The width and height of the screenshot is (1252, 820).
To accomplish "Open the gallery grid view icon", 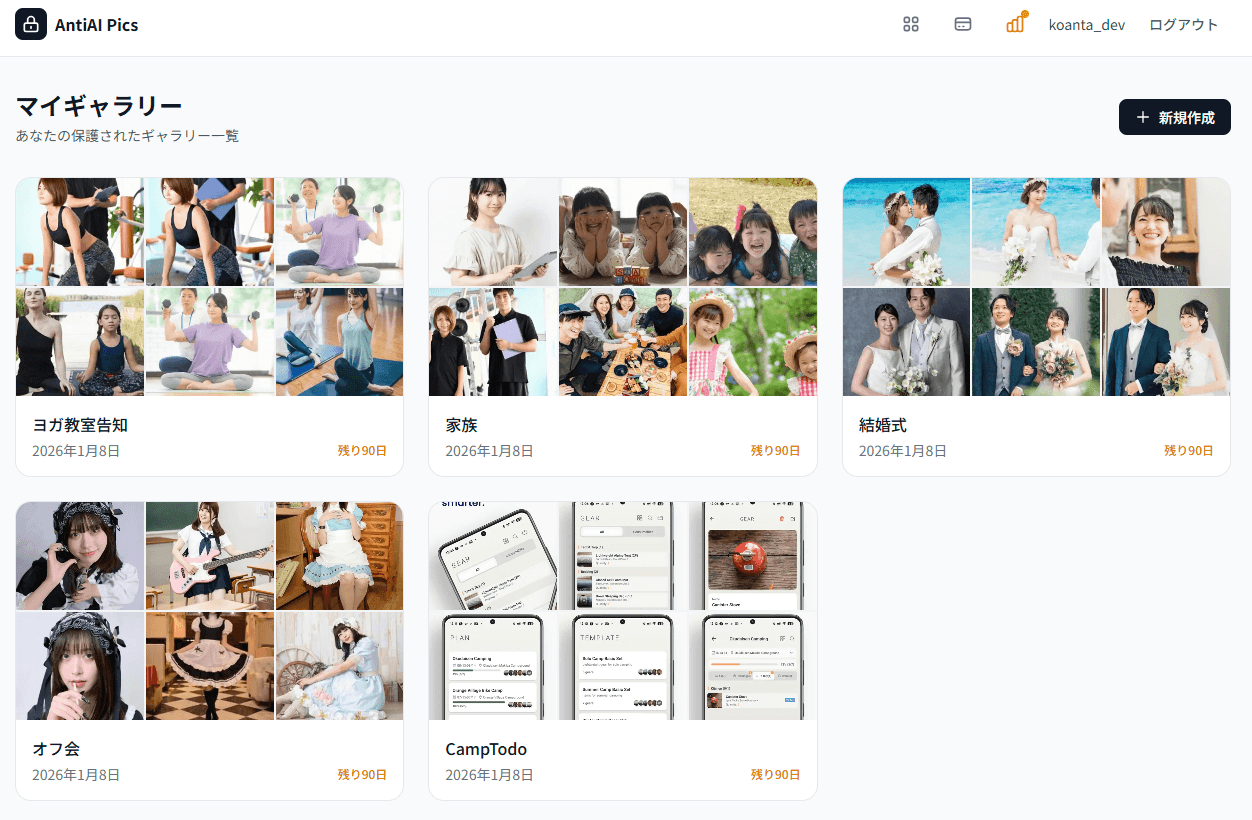I will pos(910,25).
